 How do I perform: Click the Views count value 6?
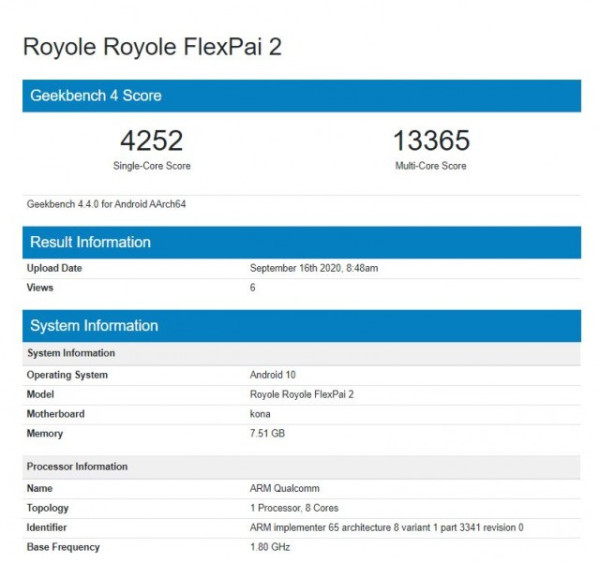(253, 287)
